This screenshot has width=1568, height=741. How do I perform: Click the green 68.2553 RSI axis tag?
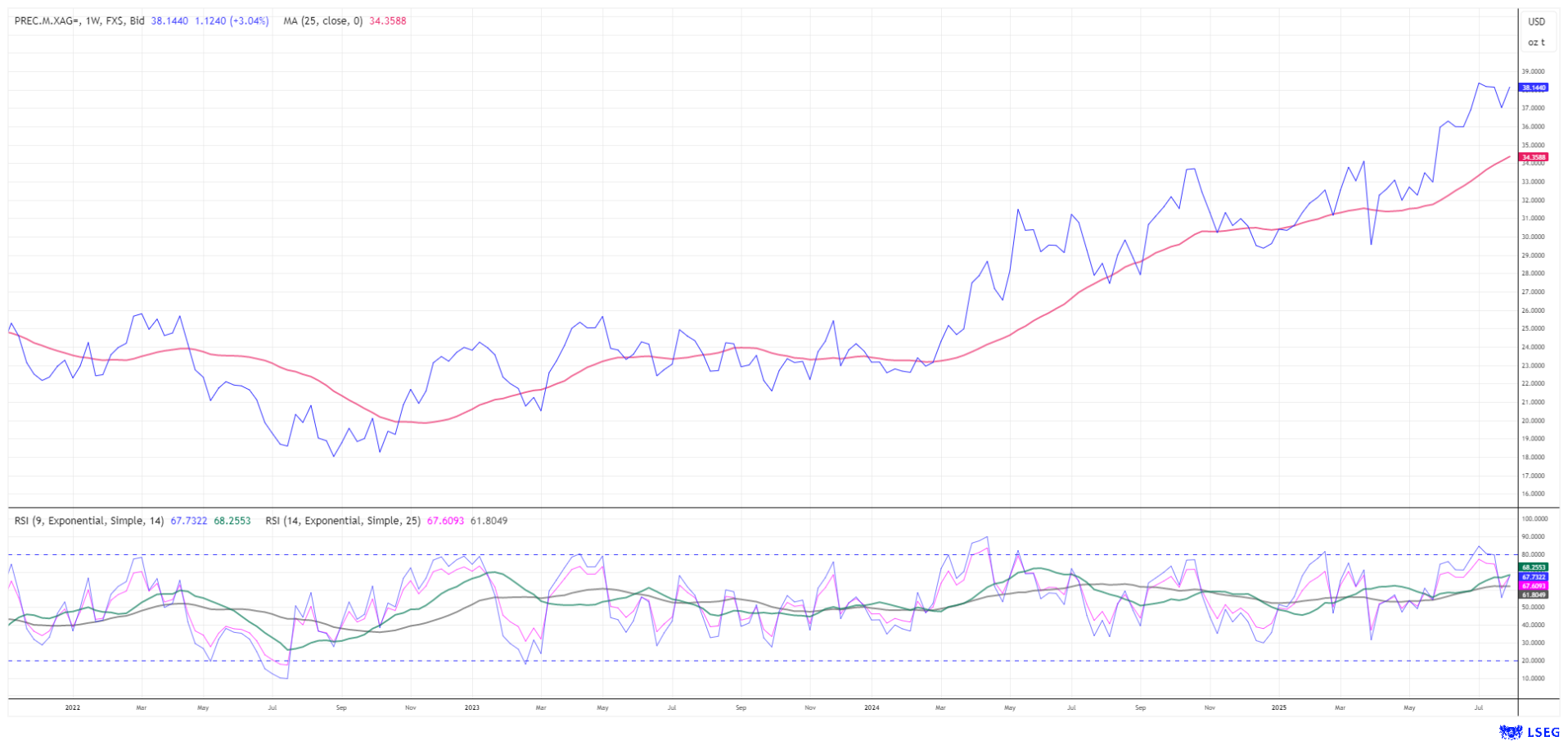click(x=1534, y=567)
